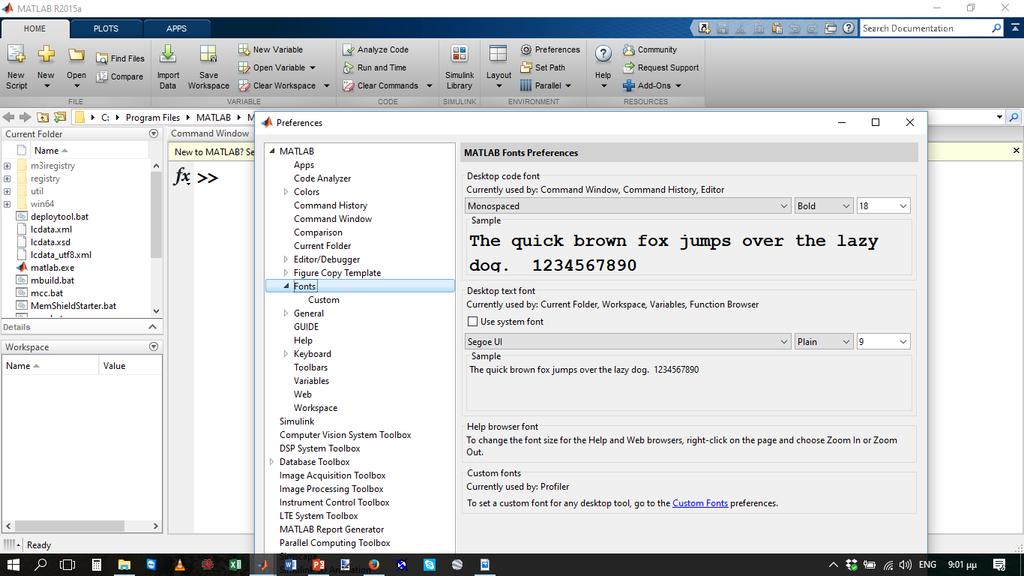This screenshot has height=576, width=1024.
Task: Click Preferences in the toolstrip
Action: (x=550, y=50)
